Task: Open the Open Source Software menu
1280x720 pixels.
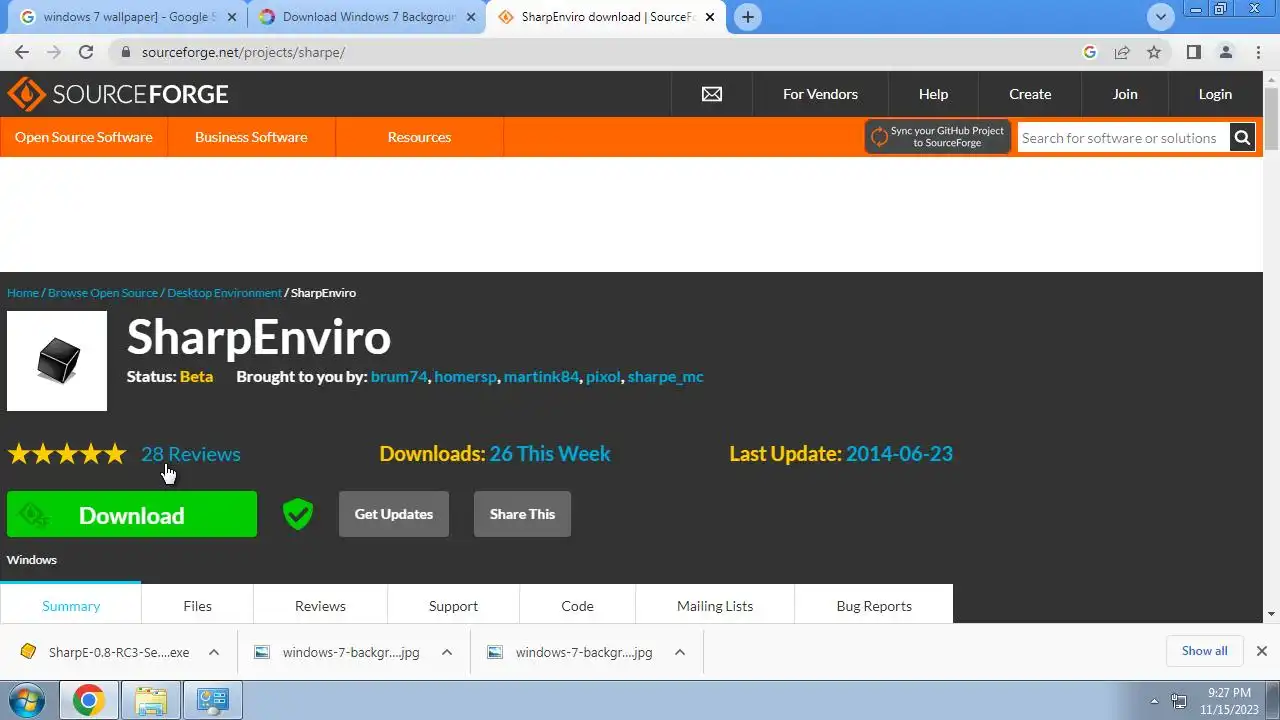Action: [x=84, y=137]
